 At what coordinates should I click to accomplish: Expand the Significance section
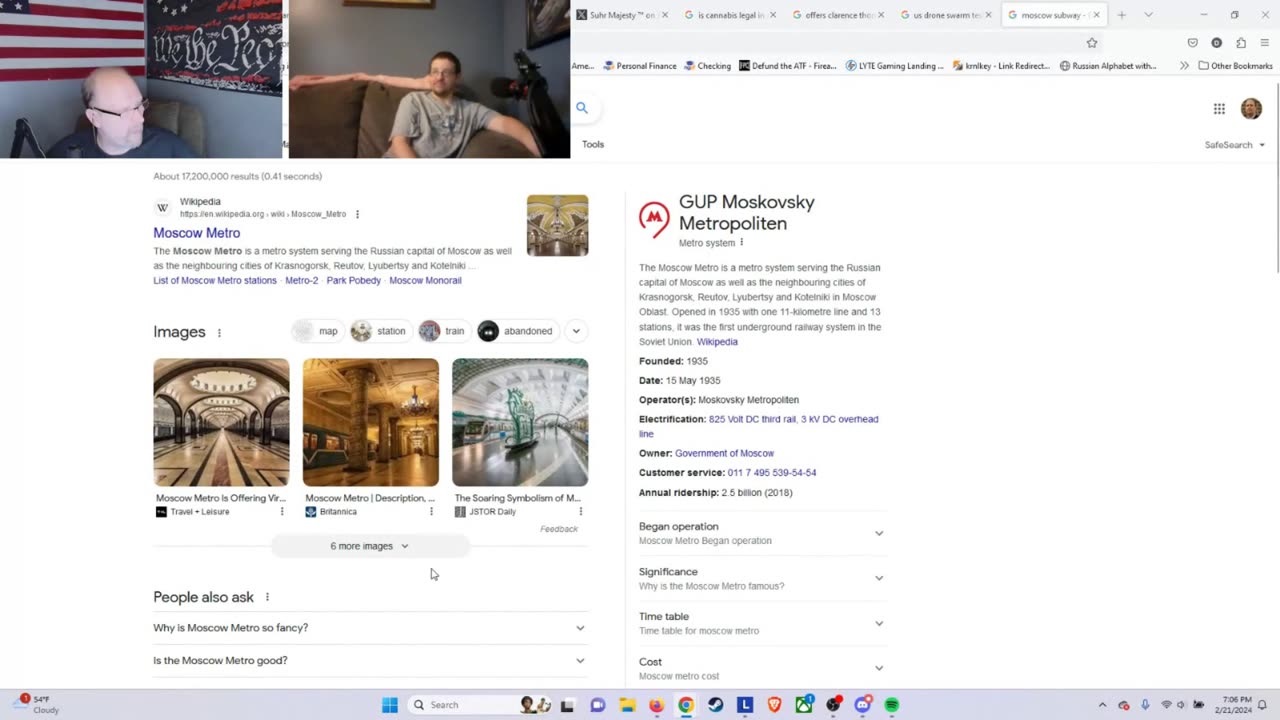762,578
